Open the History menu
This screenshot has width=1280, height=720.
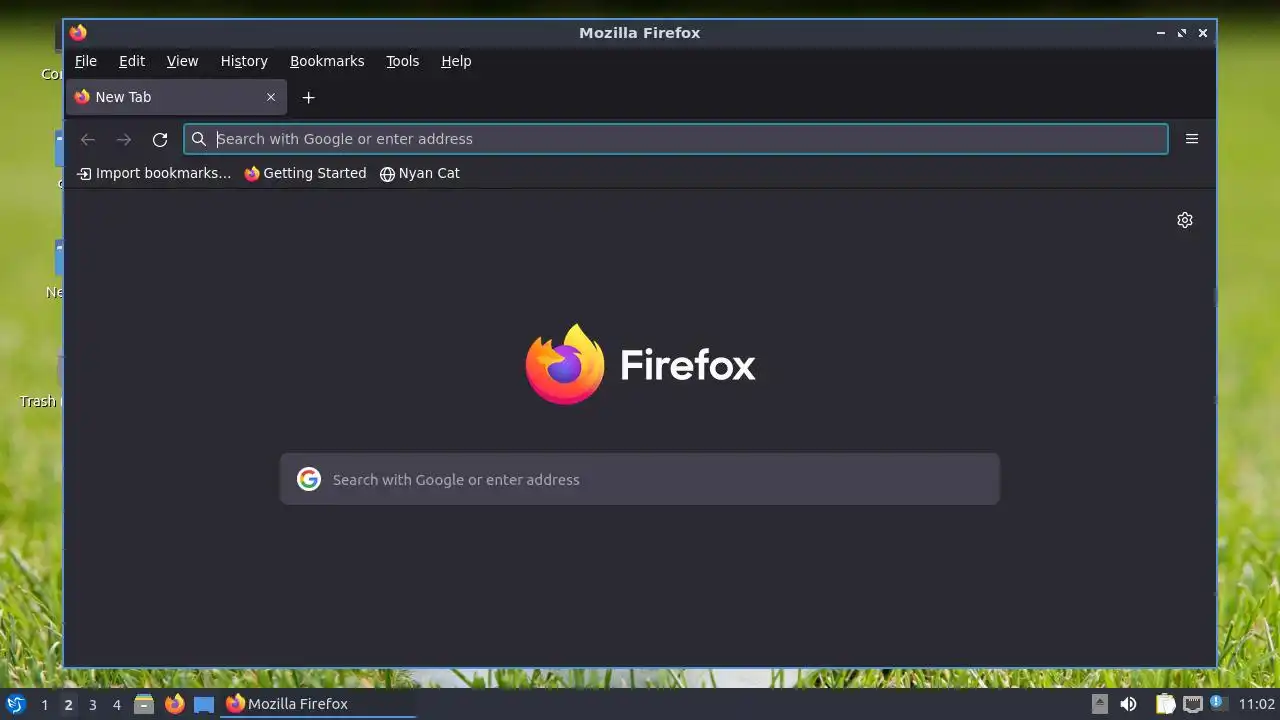244,61
